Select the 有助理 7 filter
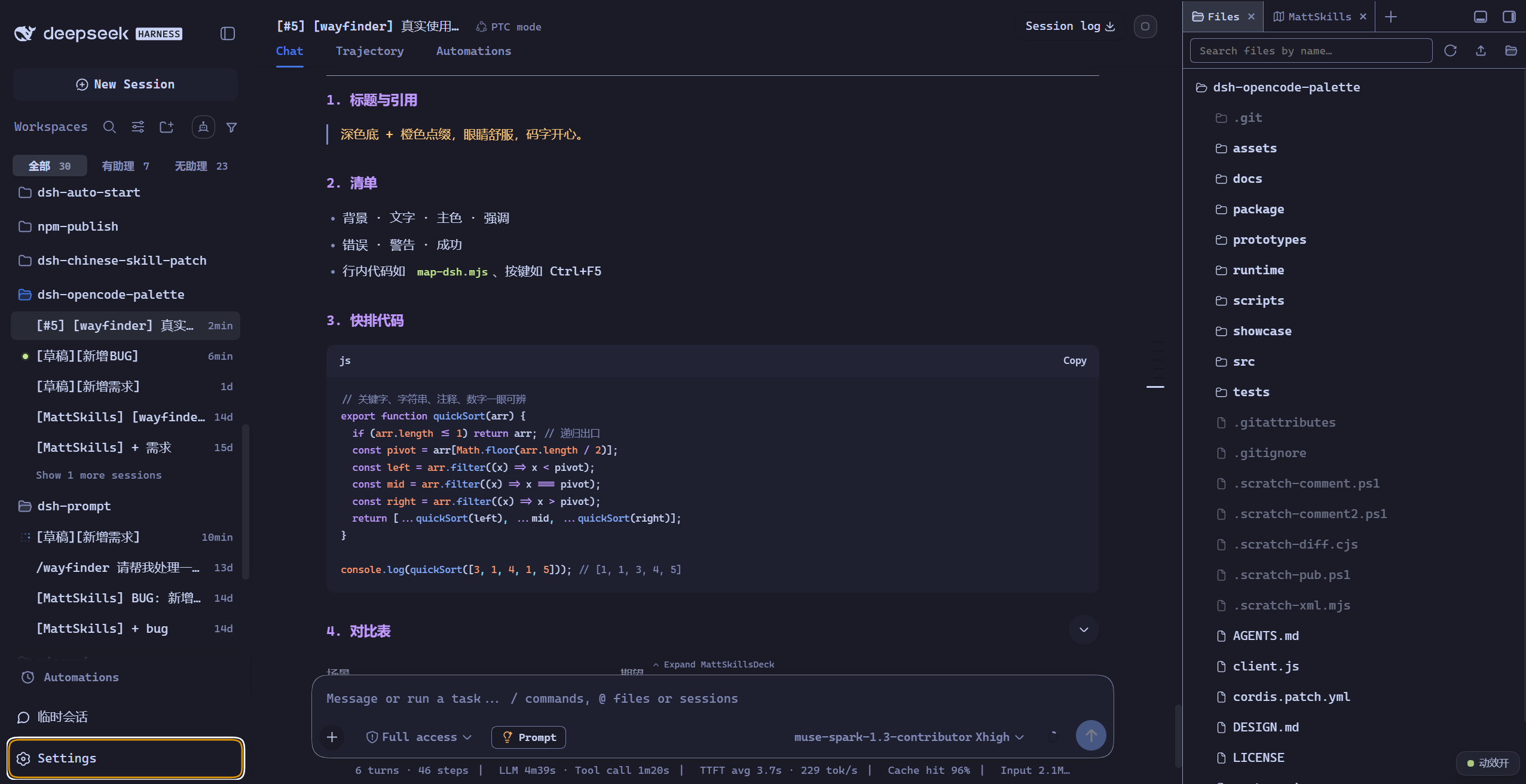 click(126, 166)
